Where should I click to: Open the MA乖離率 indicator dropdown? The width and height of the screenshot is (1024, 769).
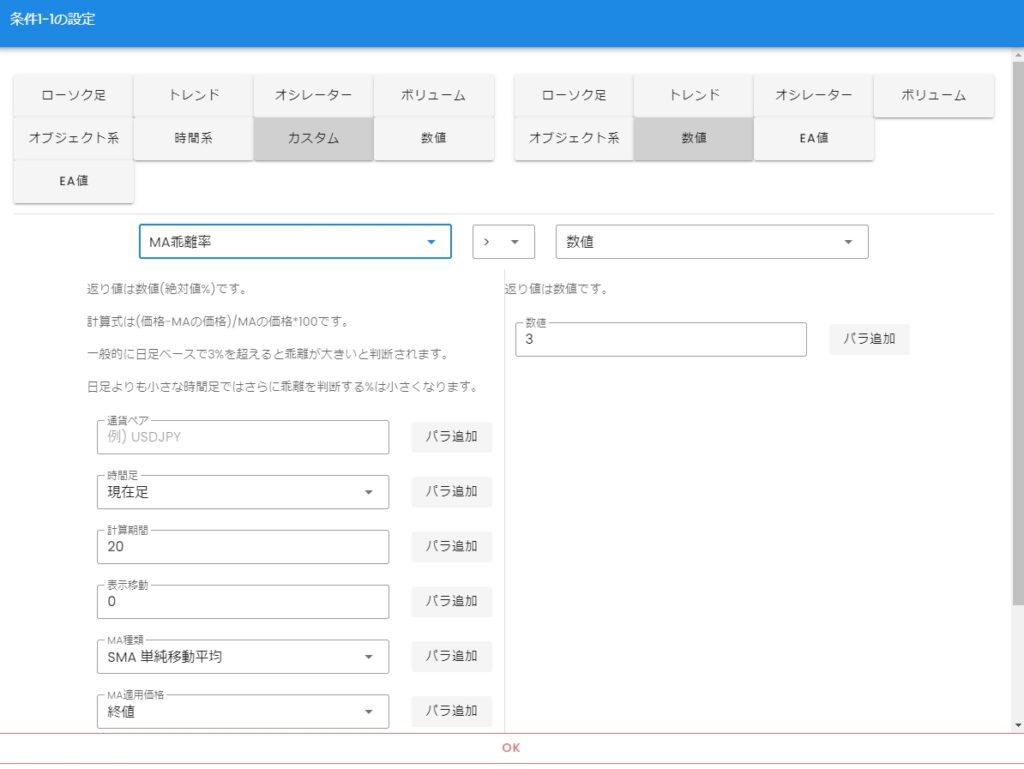point(295,242)
